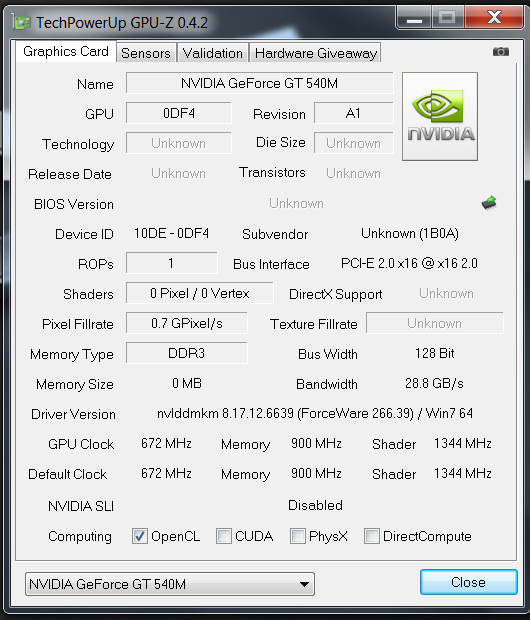Click the Bus Width value 128 Bit
The height and width of the screenshot is (620, 530).
[x=435, y=353]
